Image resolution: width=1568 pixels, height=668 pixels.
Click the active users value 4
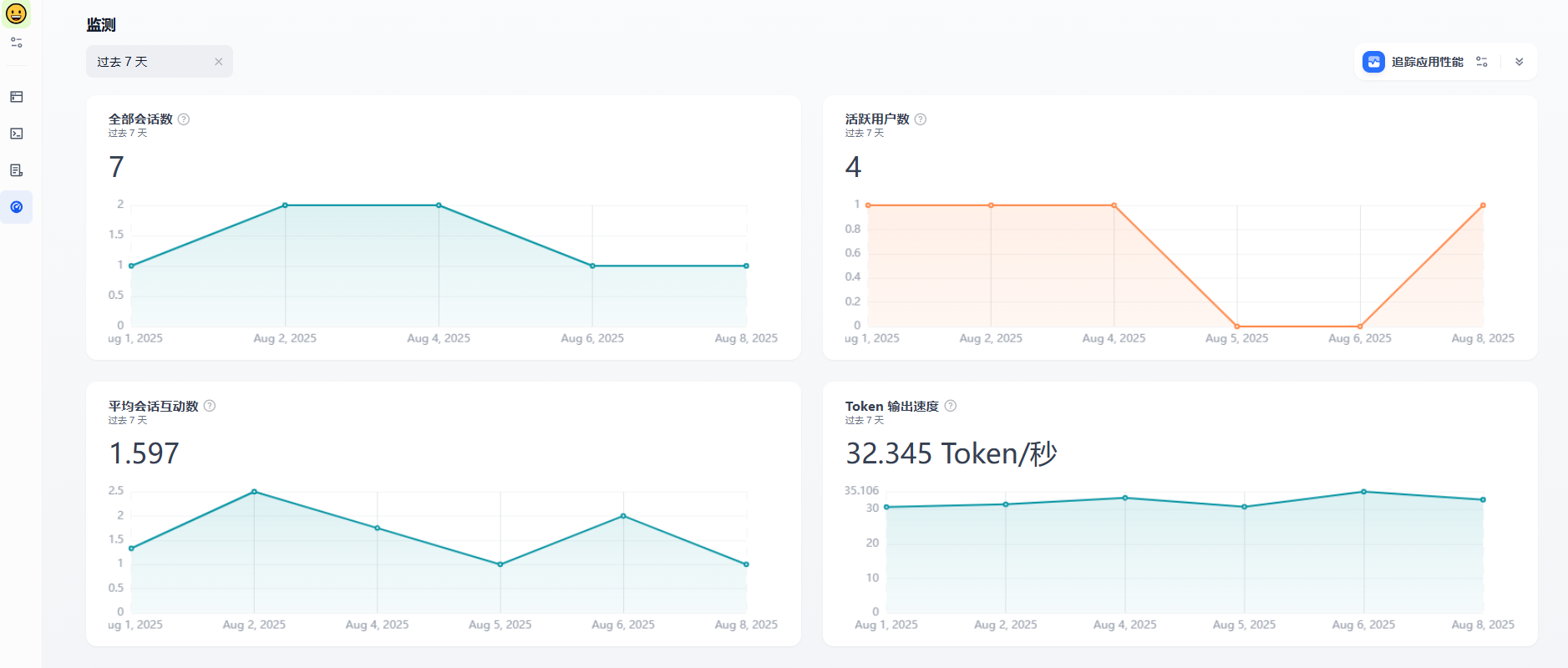(x=853, y=167)
